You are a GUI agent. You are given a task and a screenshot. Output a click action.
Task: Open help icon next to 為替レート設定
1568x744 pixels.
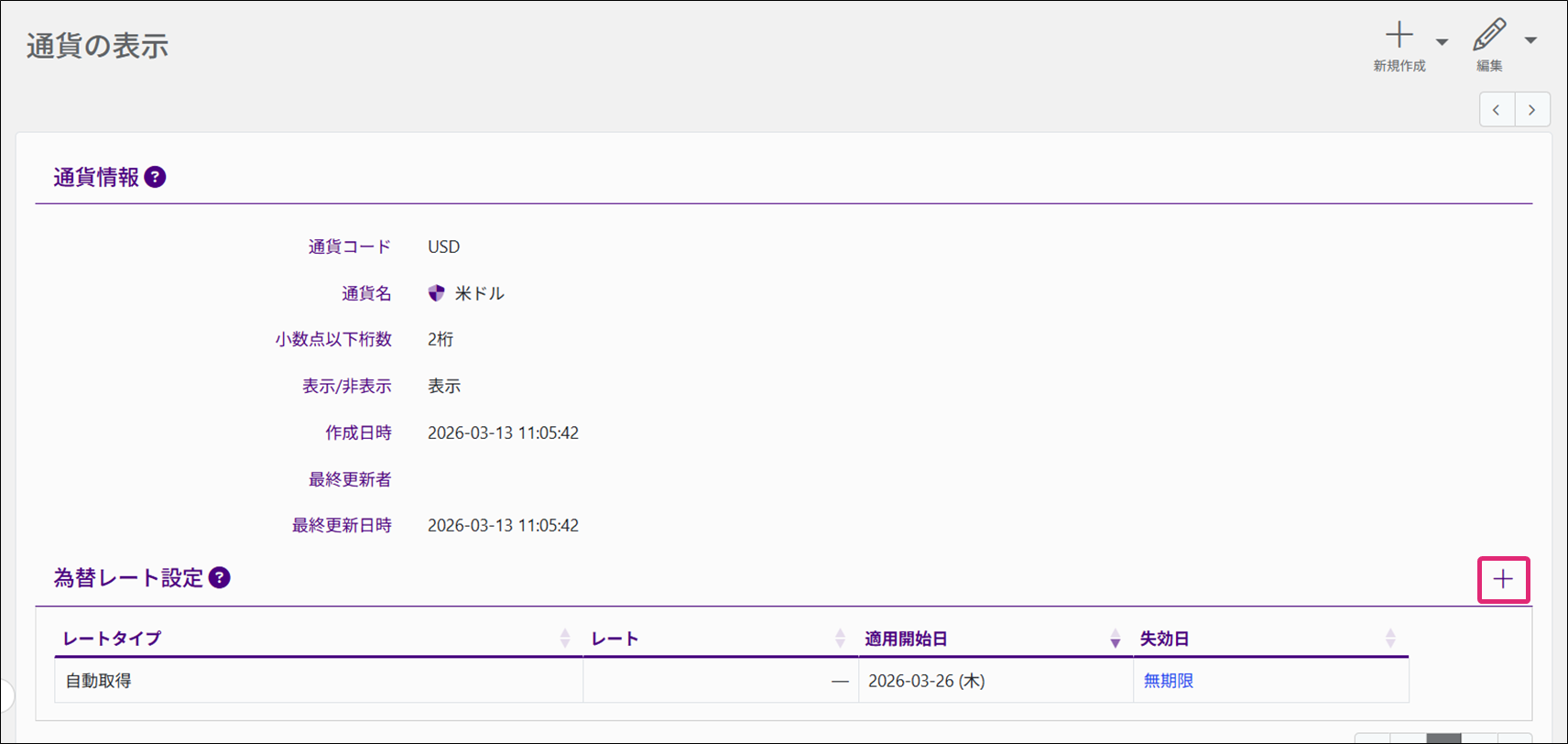(x=220, y=577)
